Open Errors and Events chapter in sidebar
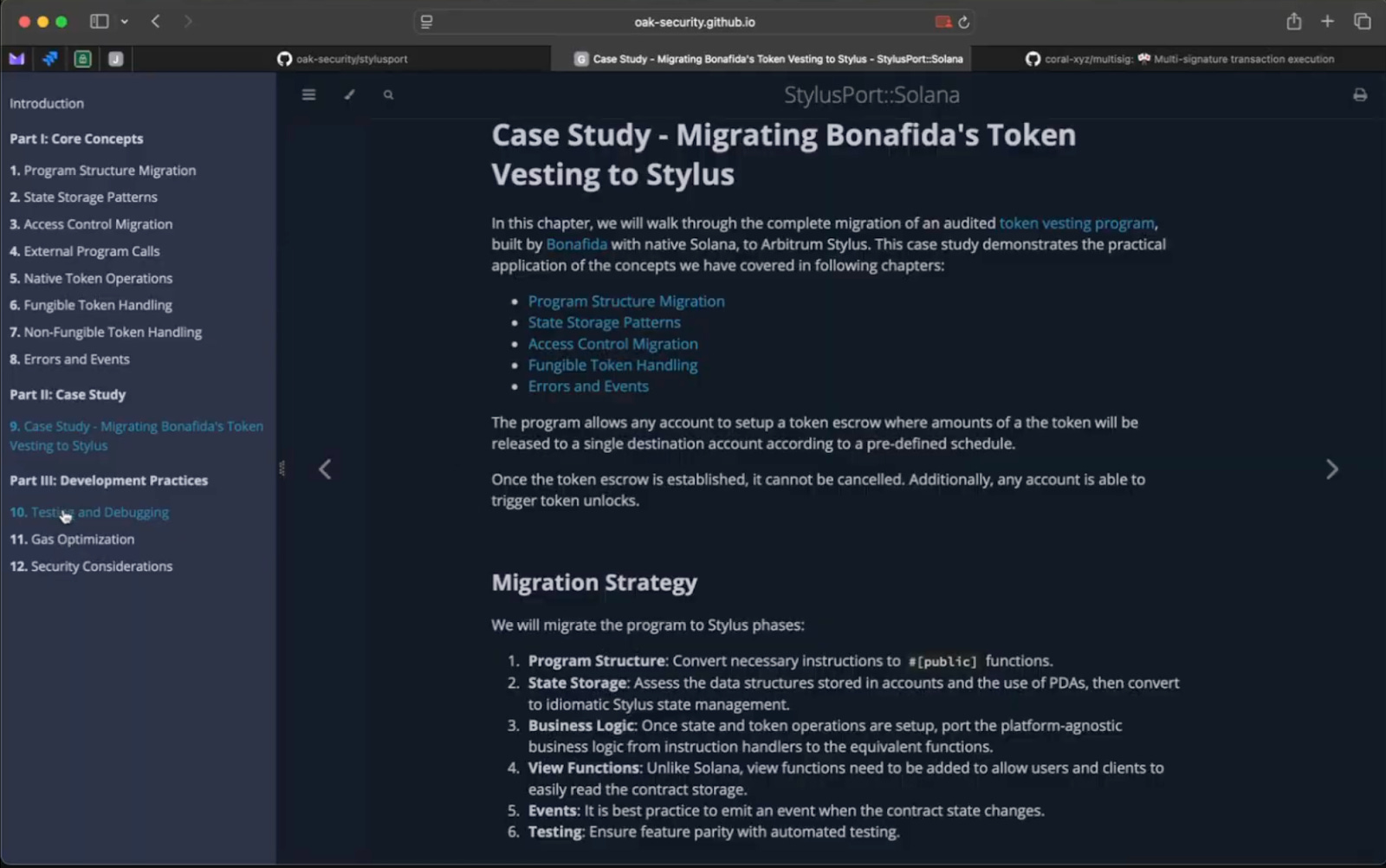This screenshot has width=1386, height=868. click(70, 359)
